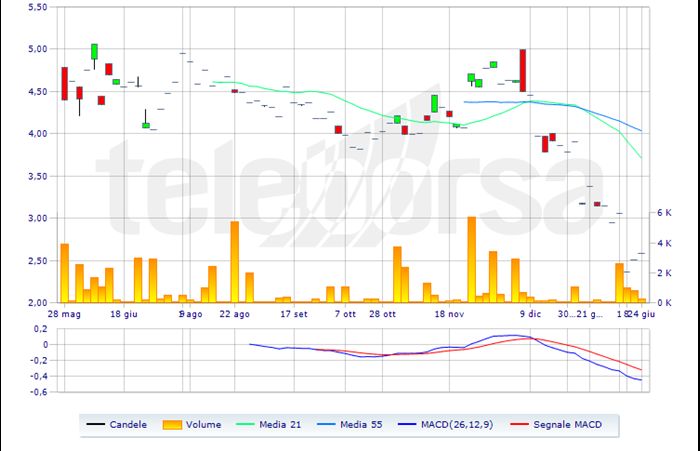Screen dimensions: 700x451
Task: Click the 18 nov date label
Action: (449, 314)
